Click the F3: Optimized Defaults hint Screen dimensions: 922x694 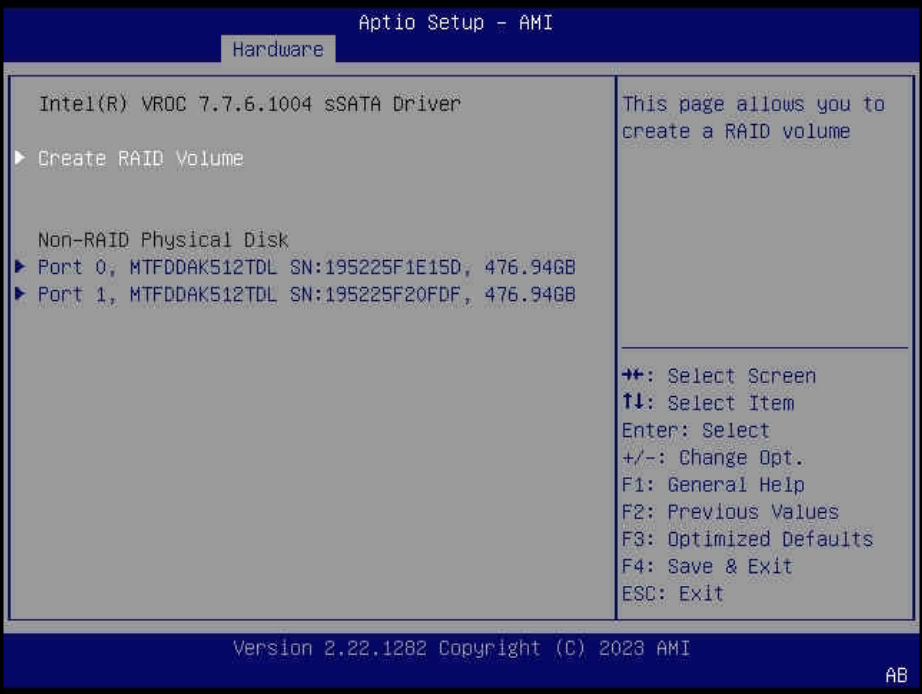pyautogui.click(x=747, y=539)
